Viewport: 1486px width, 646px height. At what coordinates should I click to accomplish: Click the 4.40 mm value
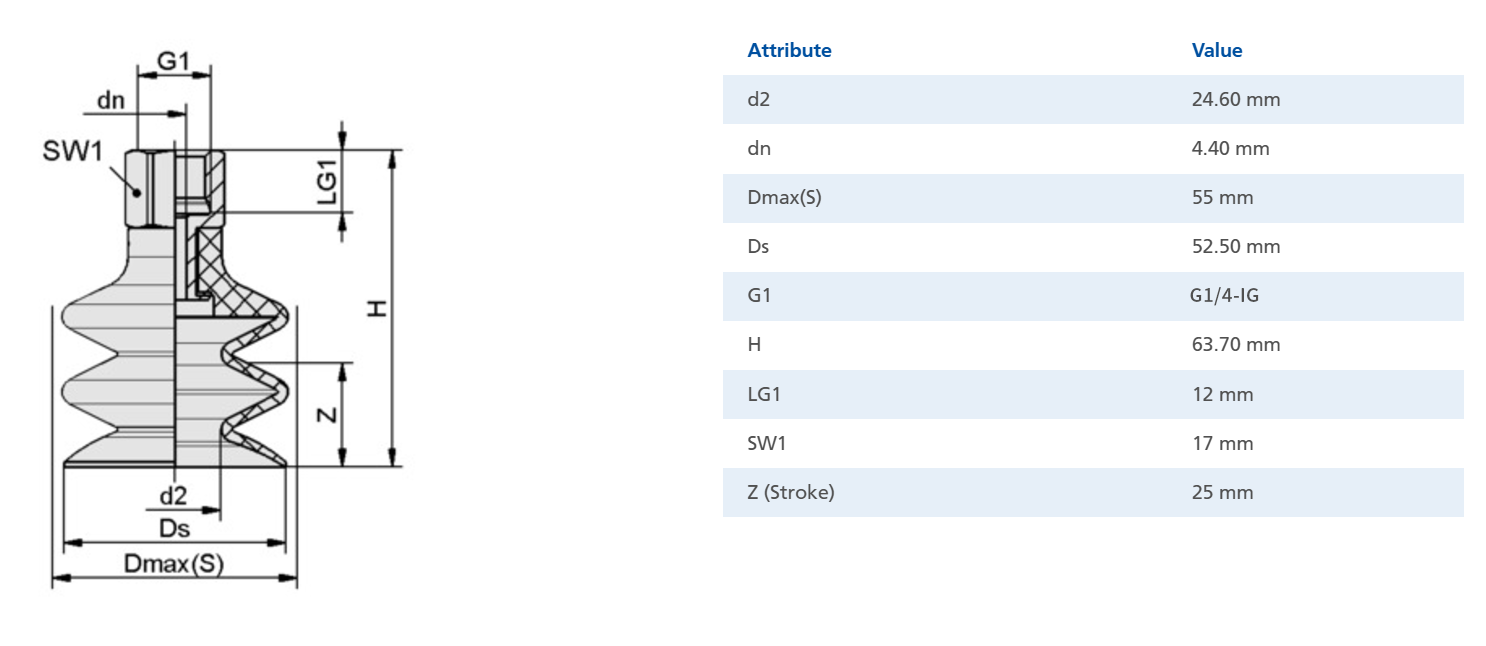pyautogui.click(x=1231, y=148)
